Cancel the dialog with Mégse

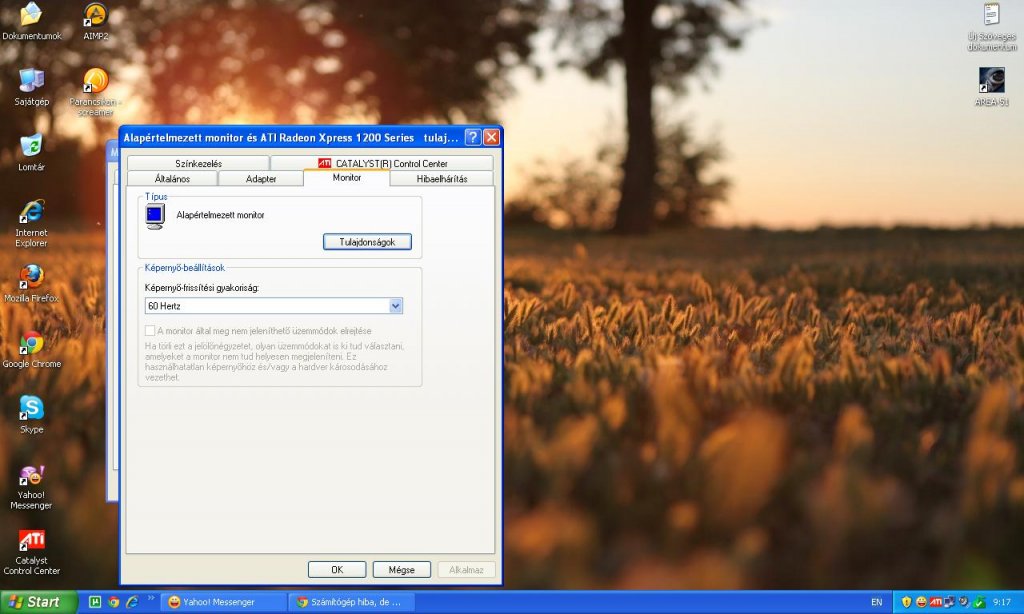pyautogui.click(x=402, y=570)
